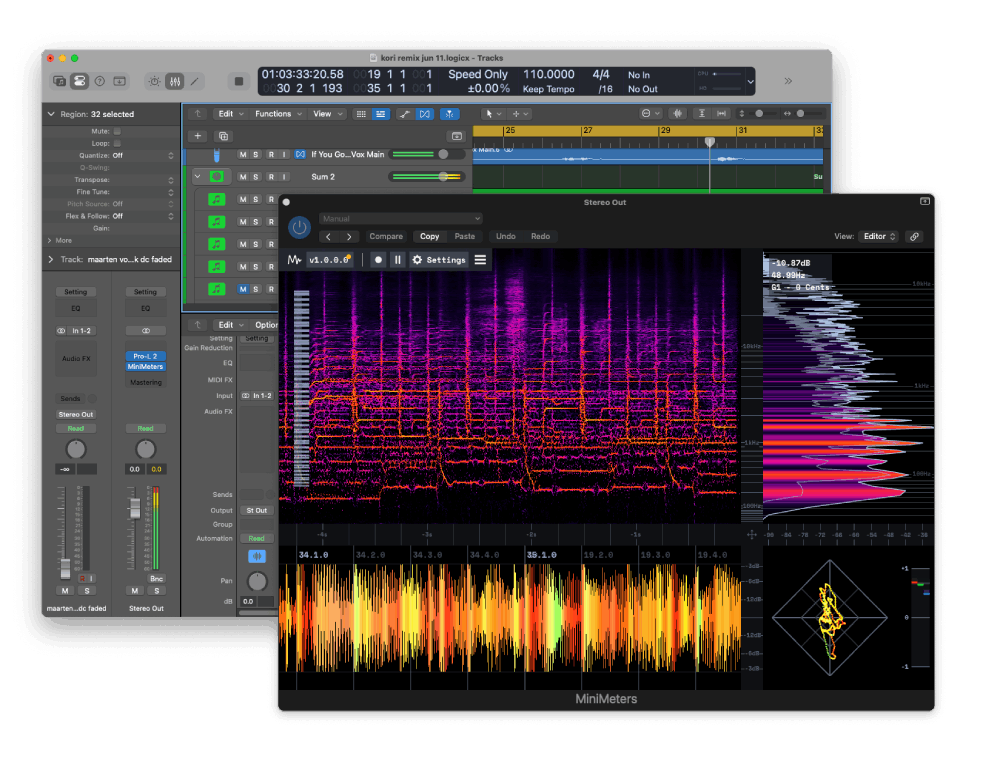
Task: Bypass plug-in with the power button
Action: click(299, 227)
